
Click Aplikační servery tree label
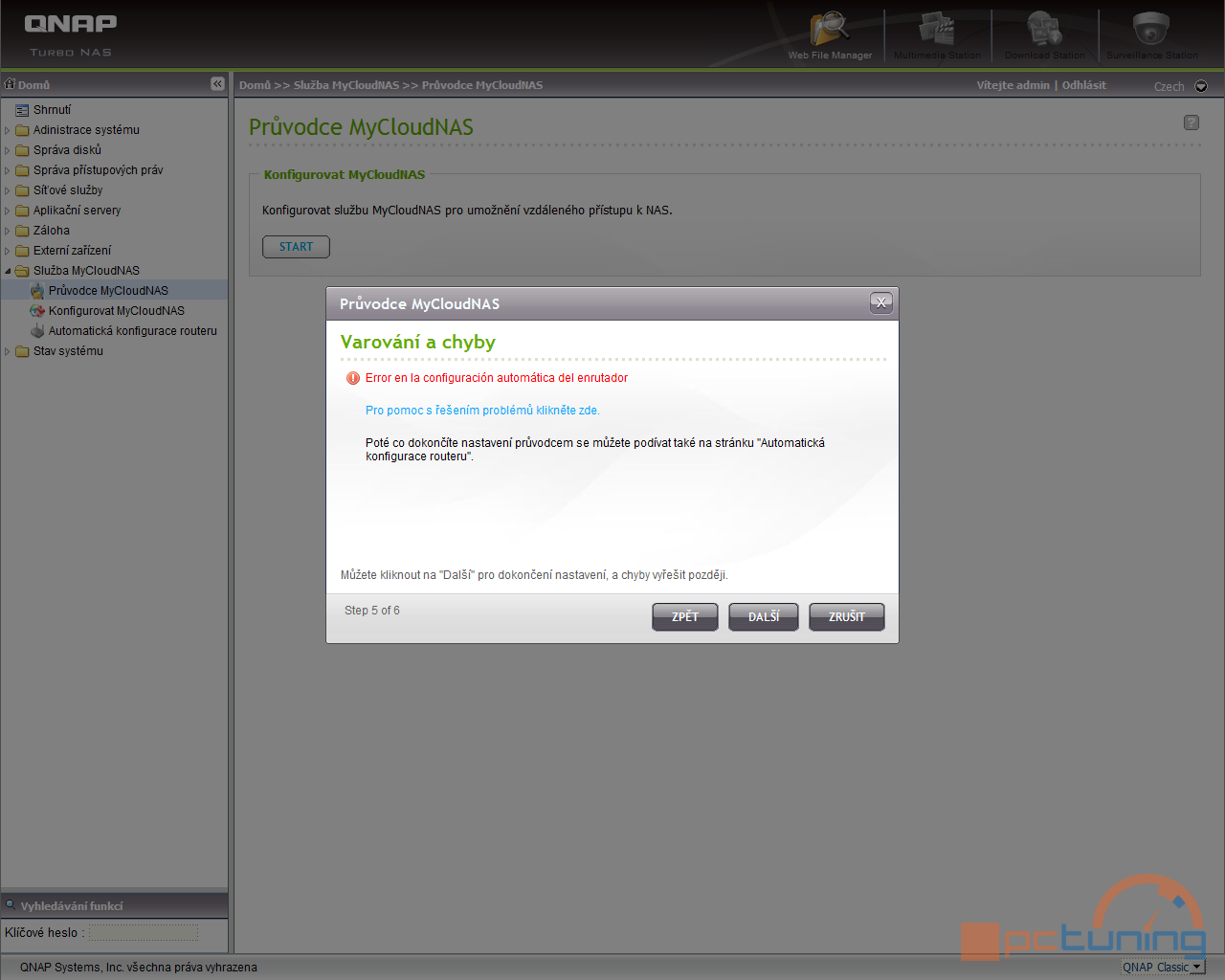click(x=77, y=211)
